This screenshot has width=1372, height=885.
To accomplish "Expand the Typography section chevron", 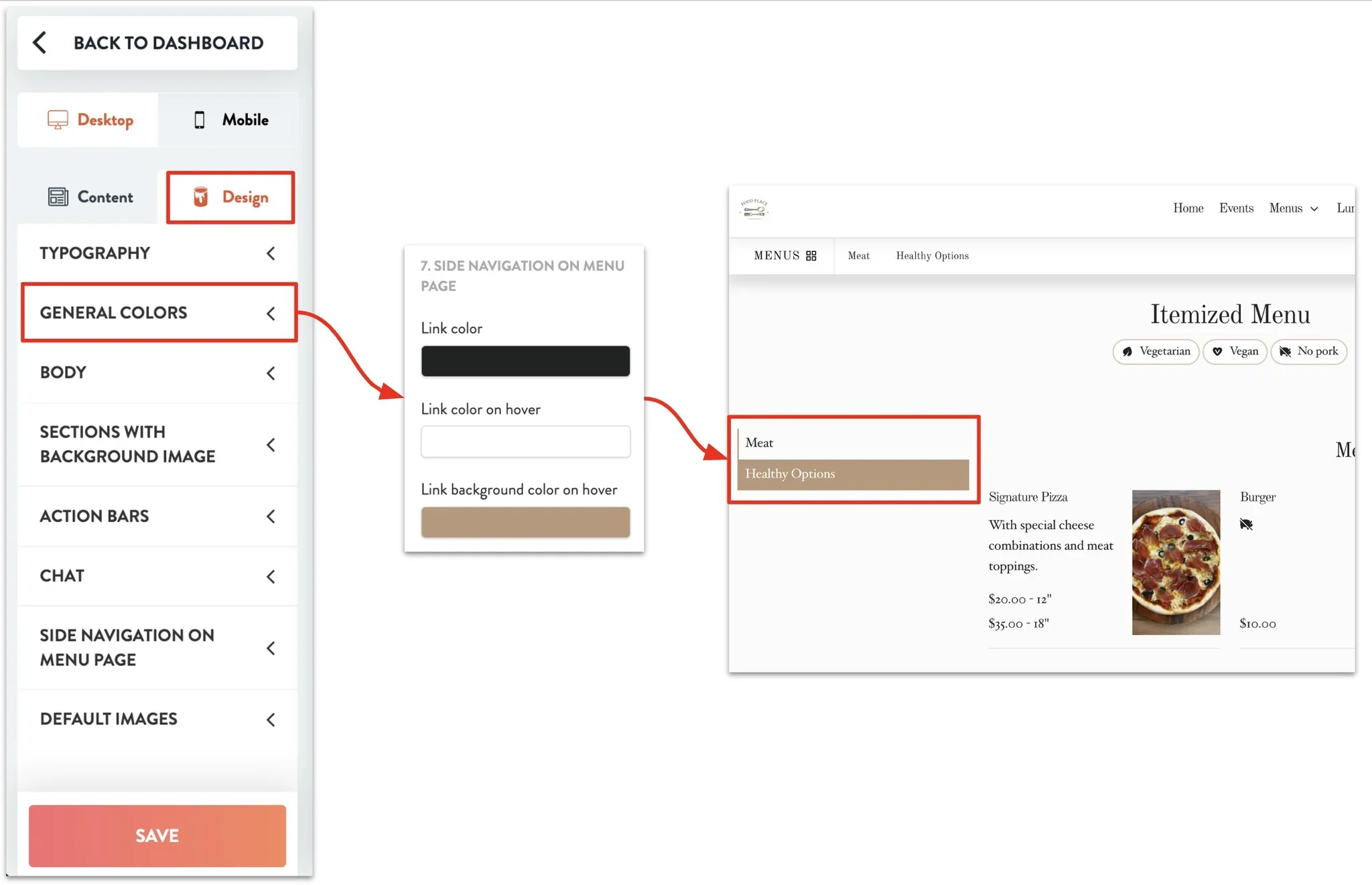I will (x=271, y=253).
